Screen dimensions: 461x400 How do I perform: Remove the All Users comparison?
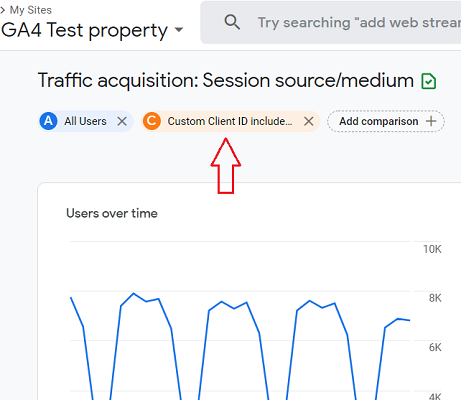(x=122, y=121)
